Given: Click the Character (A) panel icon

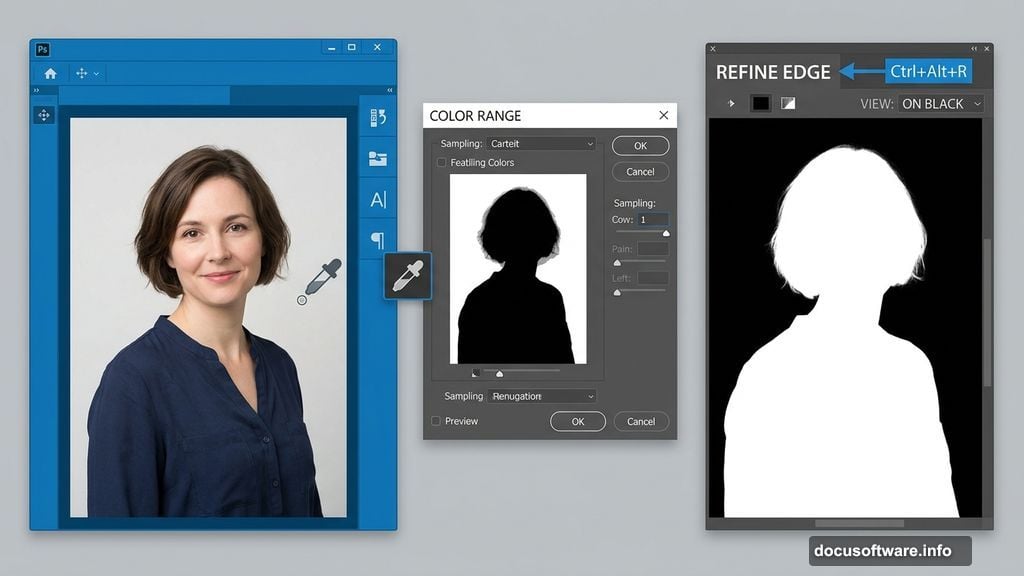Looking at the screenshot, I should tap(377, 199).
